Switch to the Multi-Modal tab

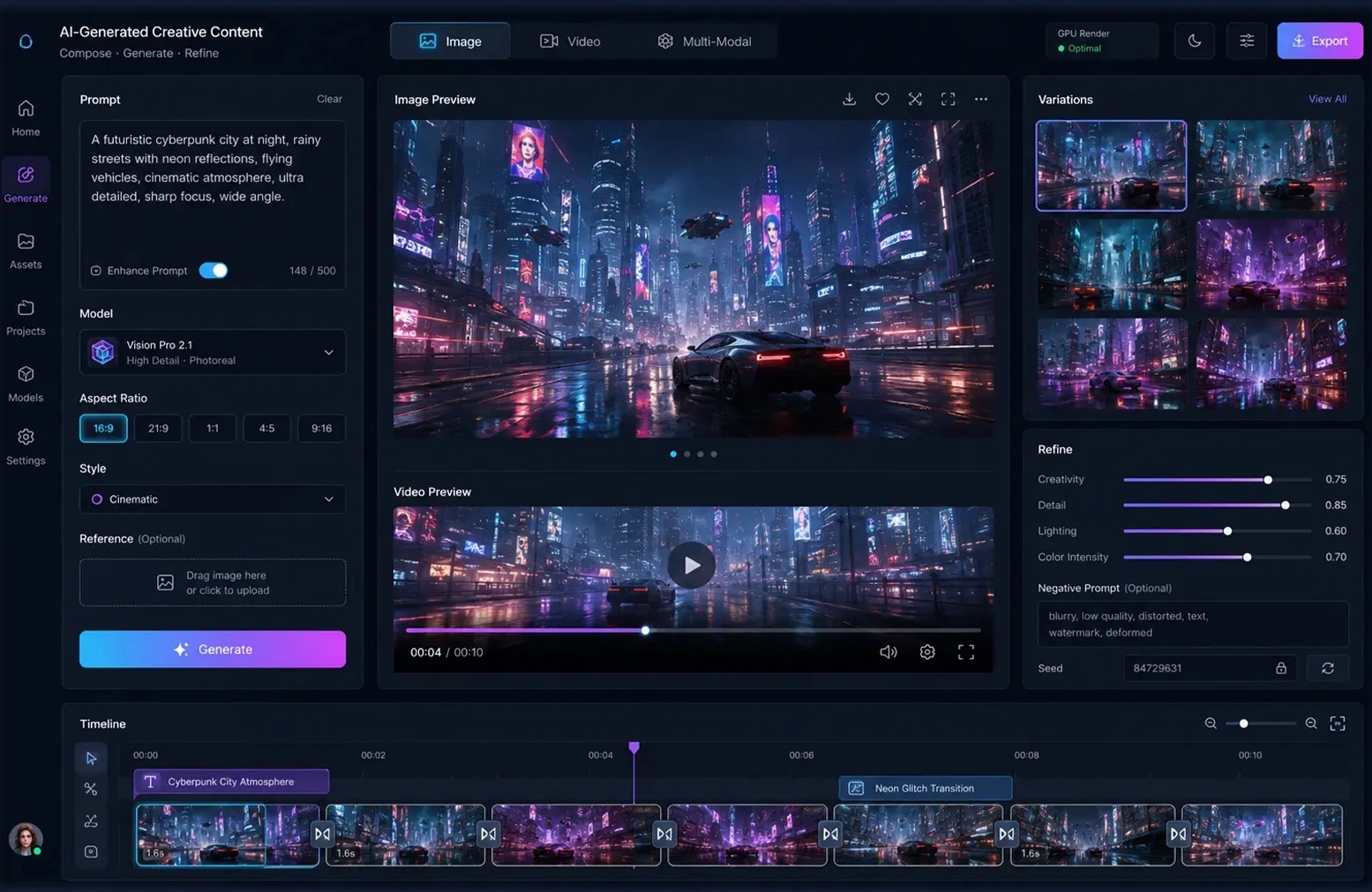704,41
